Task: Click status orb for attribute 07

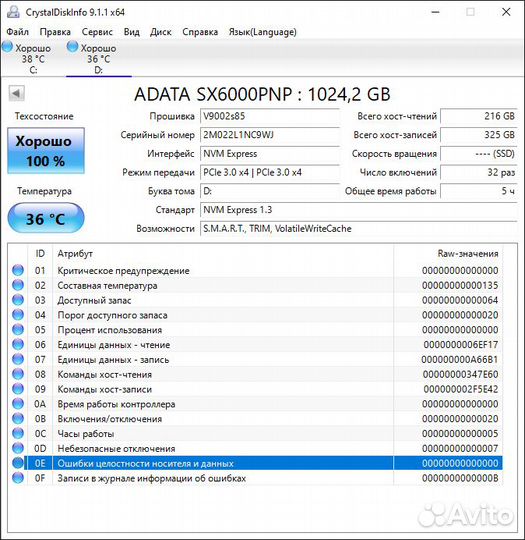Action: click(18, 359)
